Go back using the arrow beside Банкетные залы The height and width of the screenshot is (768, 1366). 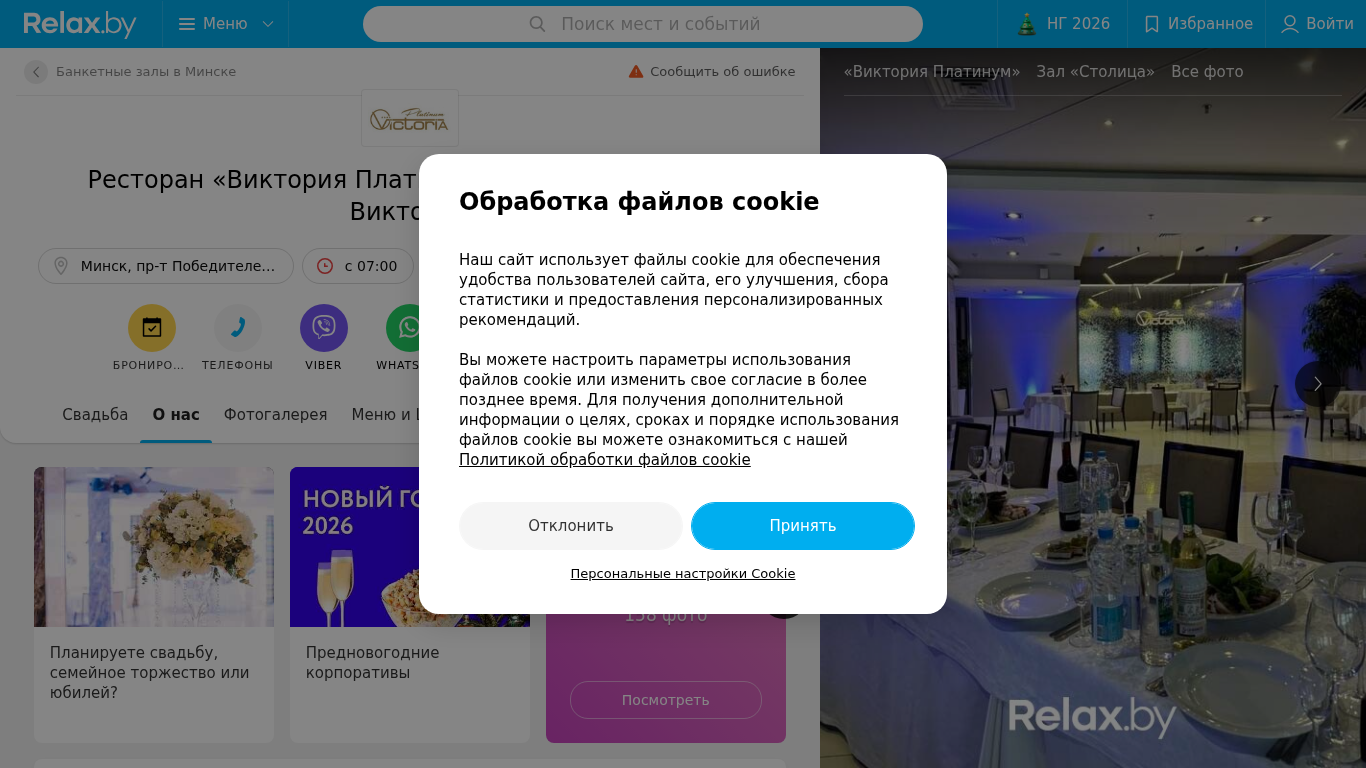(36, 72)
